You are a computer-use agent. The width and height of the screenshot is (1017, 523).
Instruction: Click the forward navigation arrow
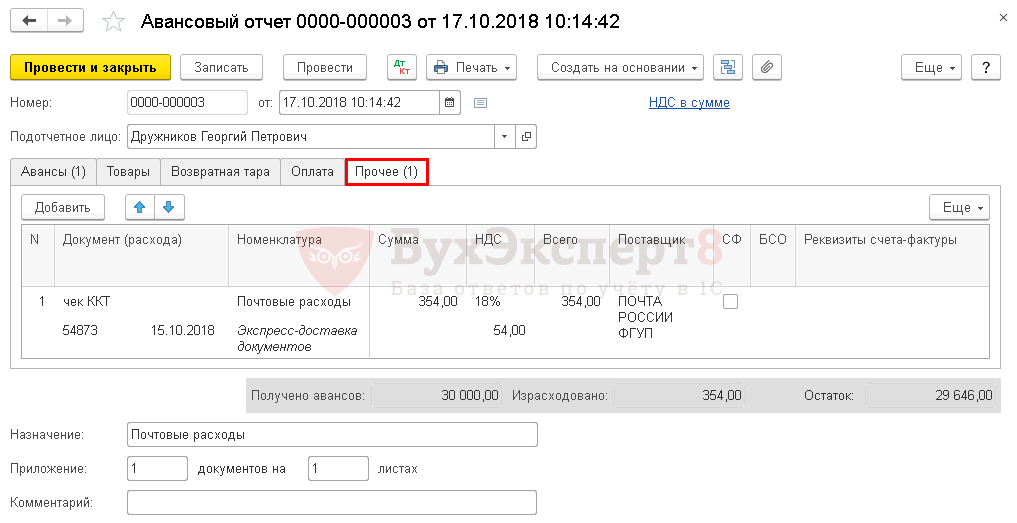pos(65,21)
